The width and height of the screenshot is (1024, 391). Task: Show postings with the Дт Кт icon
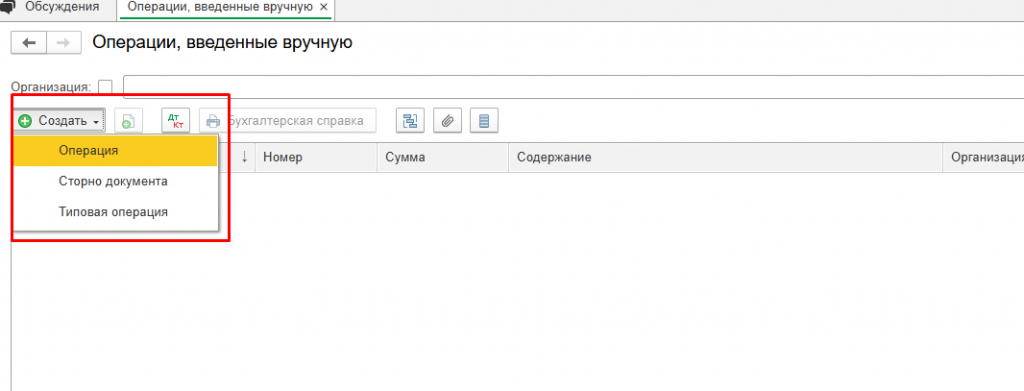176,121
